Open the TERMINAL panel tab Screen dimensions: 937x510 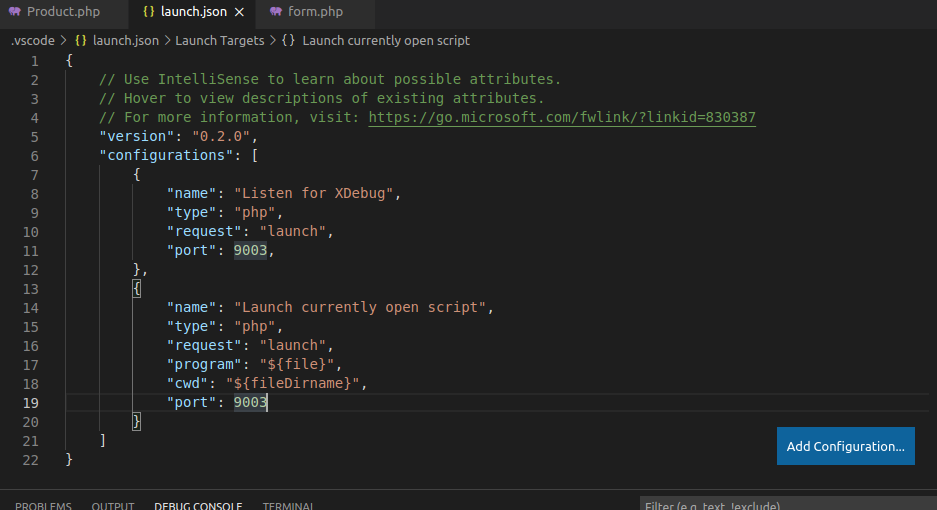click(288, 505)
